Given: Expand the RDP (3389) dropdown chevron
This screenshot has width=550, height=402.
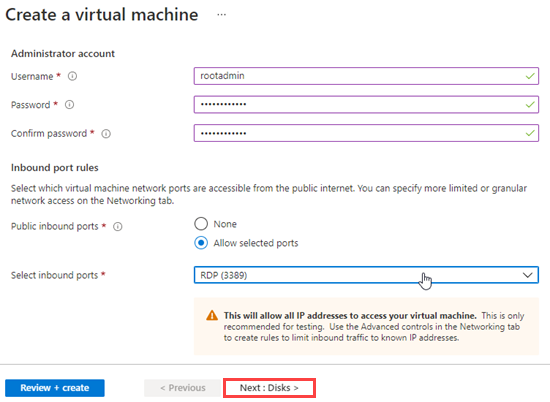Looking at the screenshot, I should 528,275.
